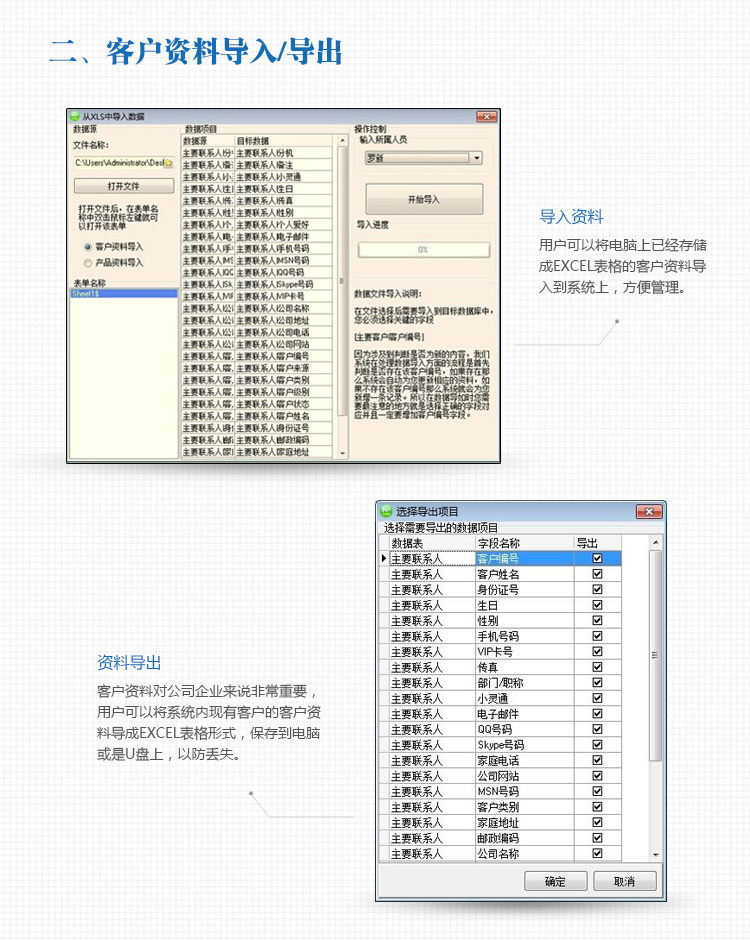Toggle the VIP卡号 export checkbox
750x940 pixels.
tap(597, 652)
